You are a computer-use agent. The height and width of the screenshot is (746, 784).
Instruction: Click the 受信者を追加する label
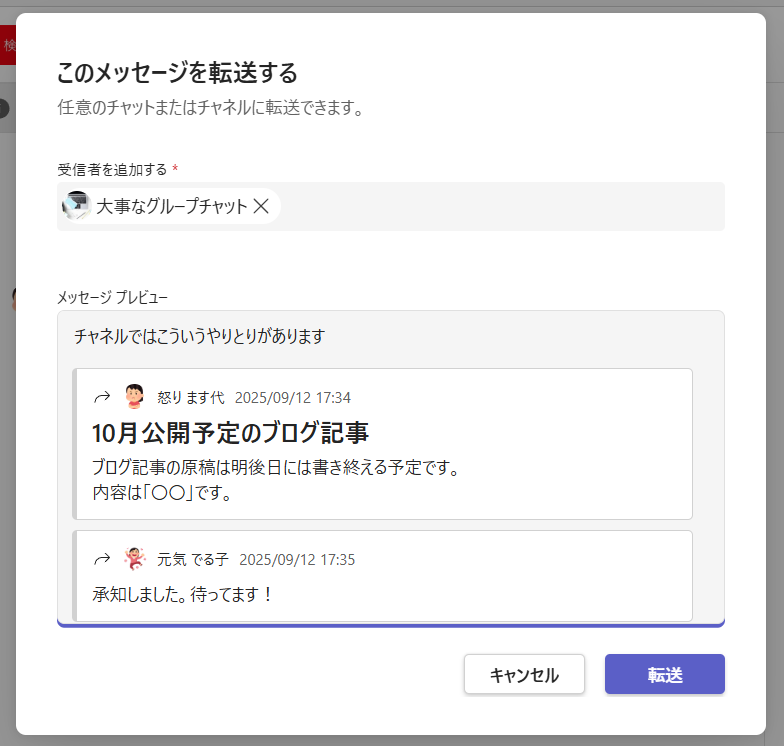point(112,169)
